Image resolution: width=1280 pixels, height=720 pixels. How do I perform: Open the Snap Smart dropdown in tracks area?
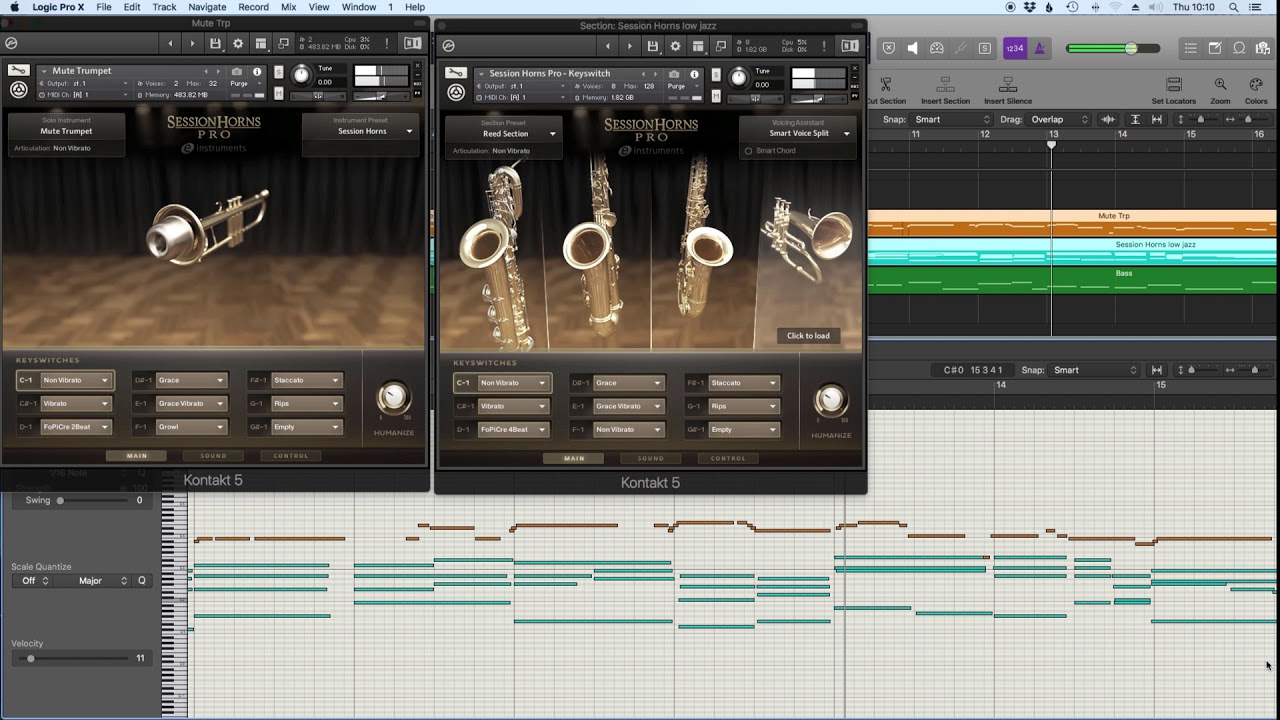(950, 120)
